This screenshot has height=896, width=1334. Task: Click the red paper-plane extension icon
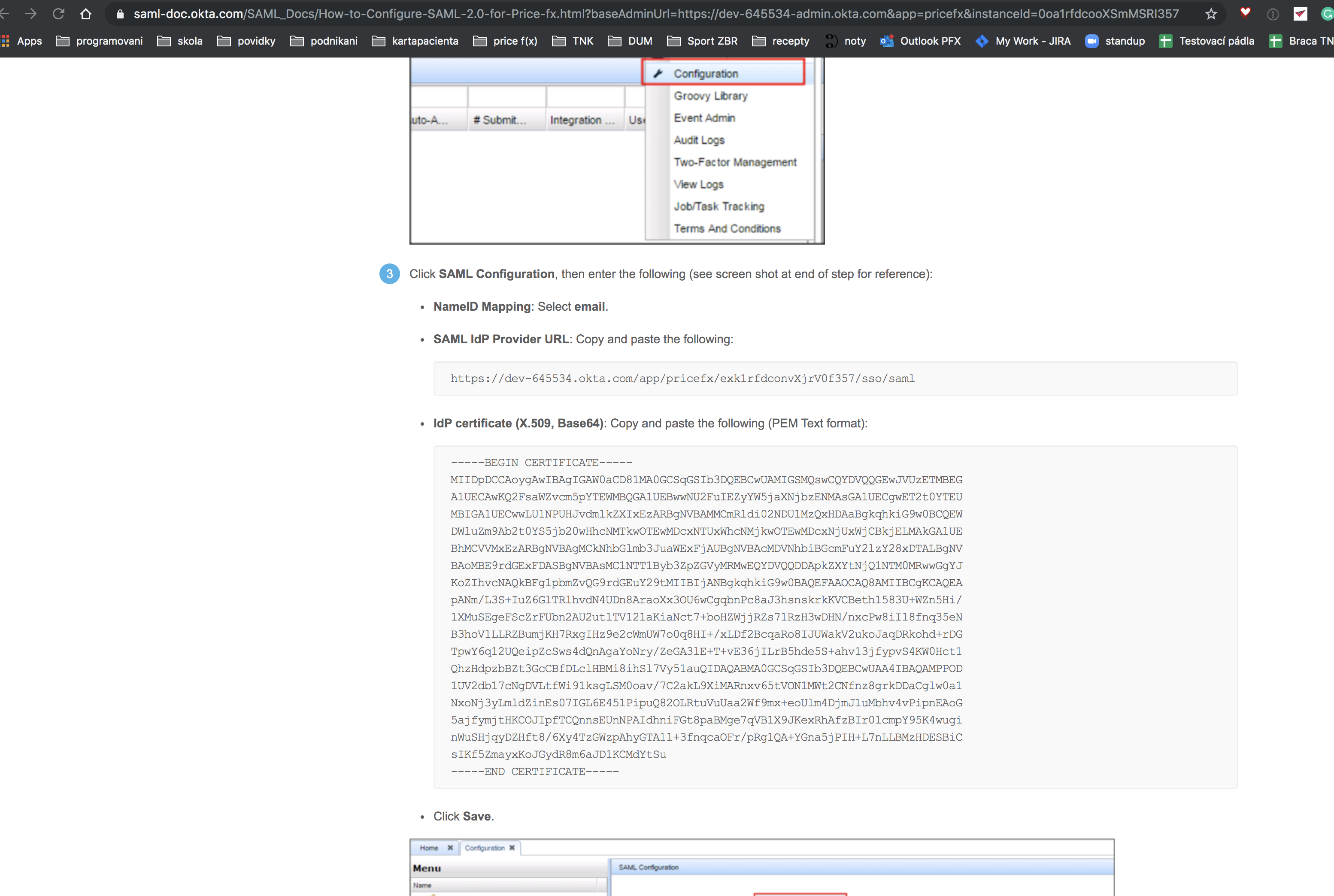pos(1301,13)
